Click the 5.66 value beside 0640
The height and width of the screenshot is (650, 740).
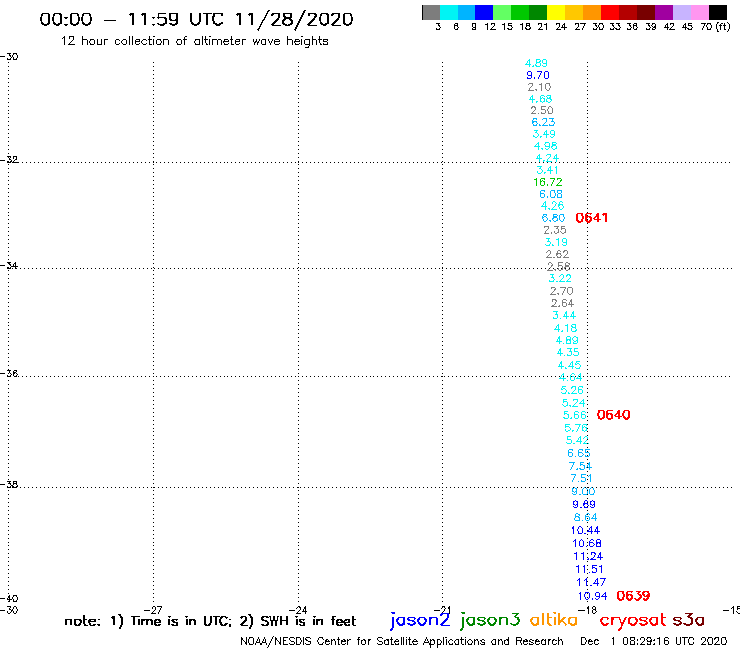pos(575,415)
